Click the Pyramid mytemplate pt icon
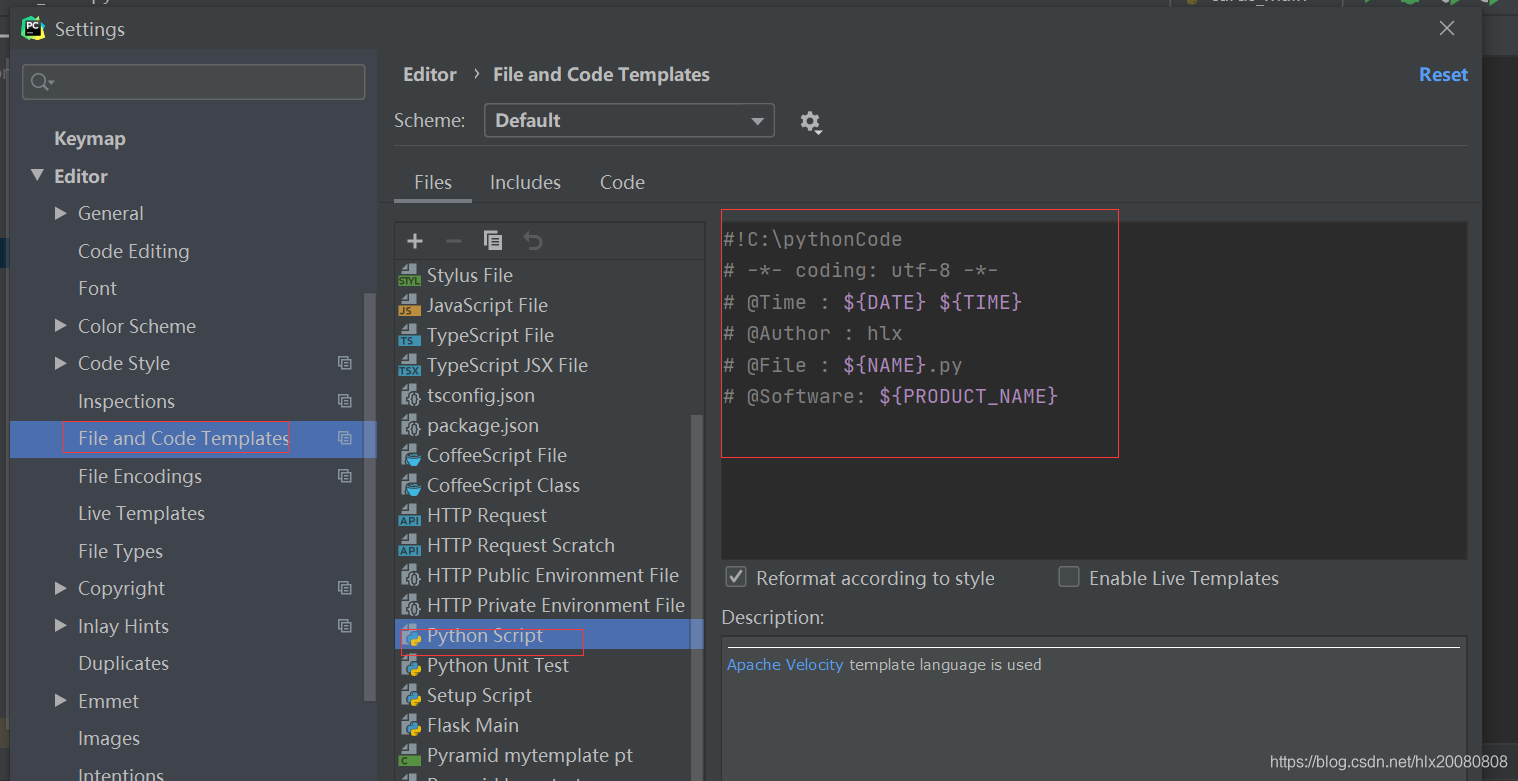The image size is (1518, 781). (410, 755)
